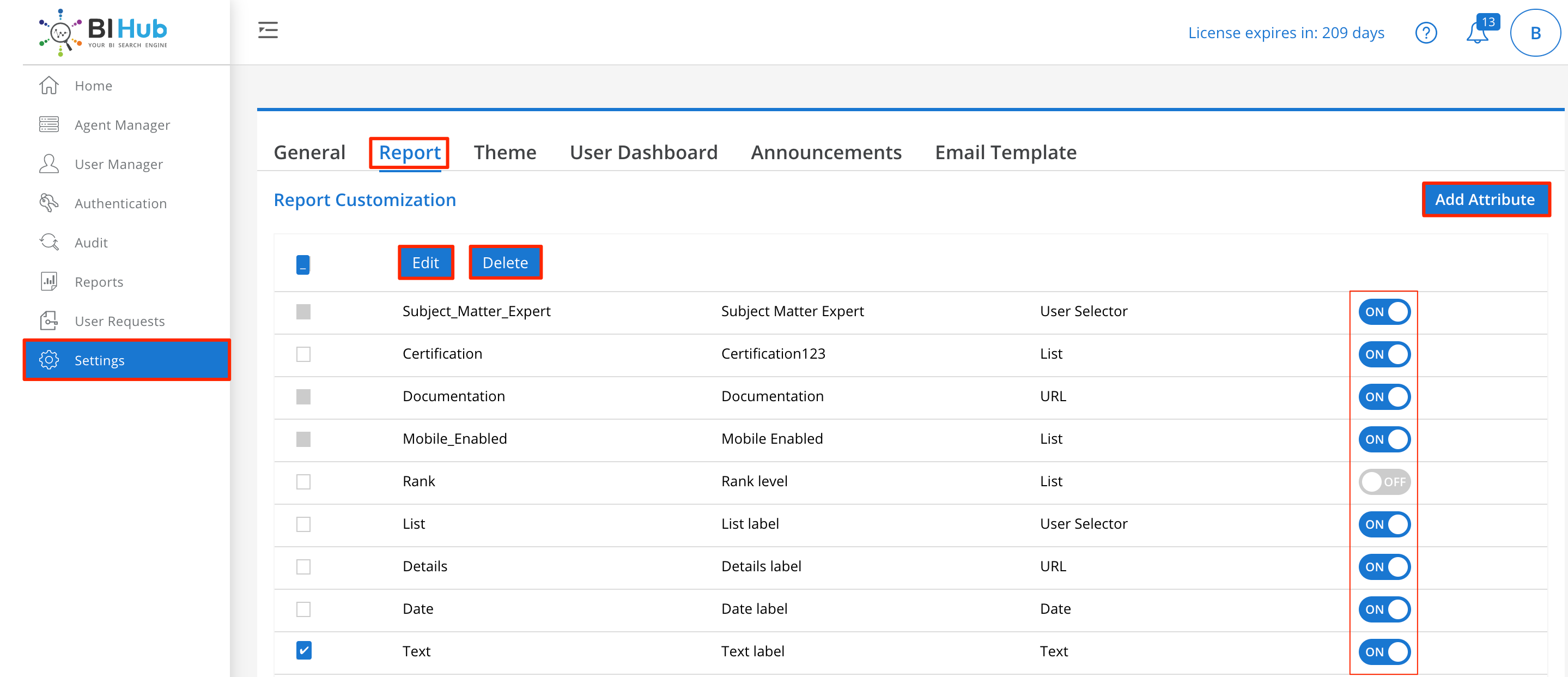
Task: Collapse sidebar with hamburger menu icon
Action: (x=268, y=31)
